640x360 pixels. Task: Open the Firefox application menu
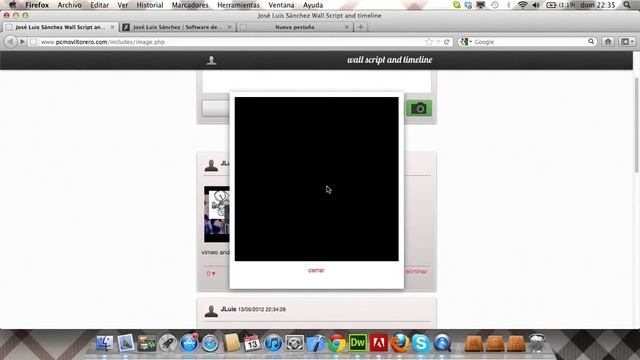pos(37,5)
